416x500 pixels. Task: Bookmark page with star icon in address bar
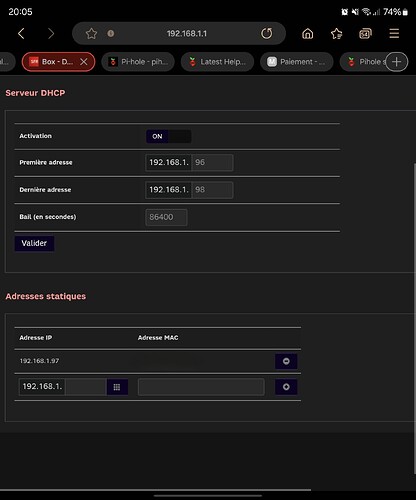91,33
